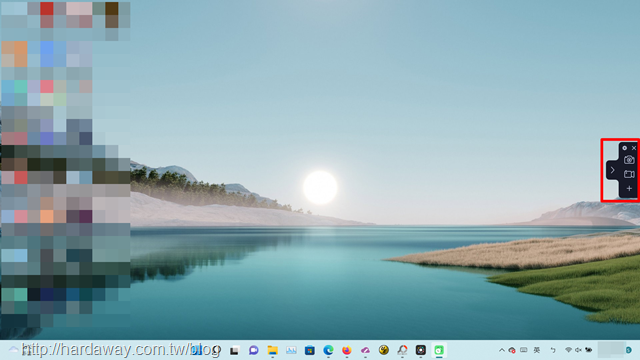The width and height of the screenshot is (640, 360).
Task: Click the plus icon on capture toolbar
Action: [x=629, y=189]
